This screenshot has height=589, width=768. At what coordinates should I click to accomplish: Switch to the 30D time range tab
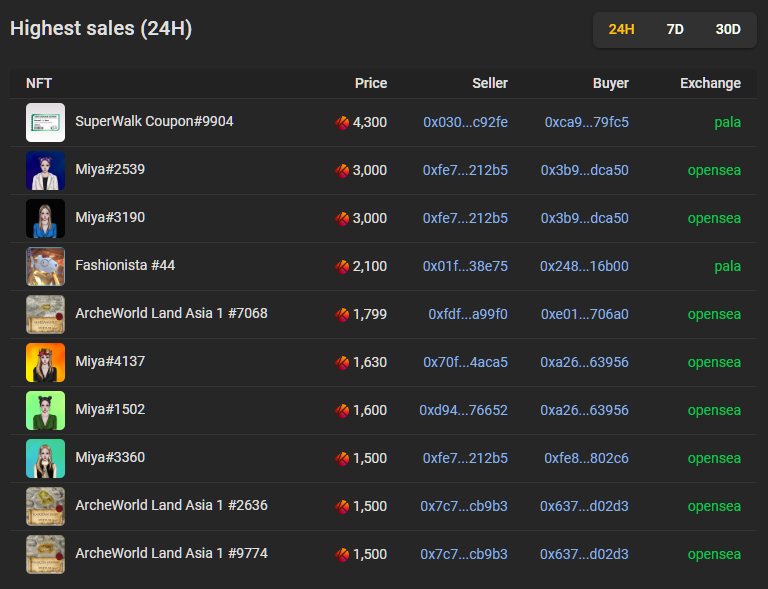pos(728,29)
